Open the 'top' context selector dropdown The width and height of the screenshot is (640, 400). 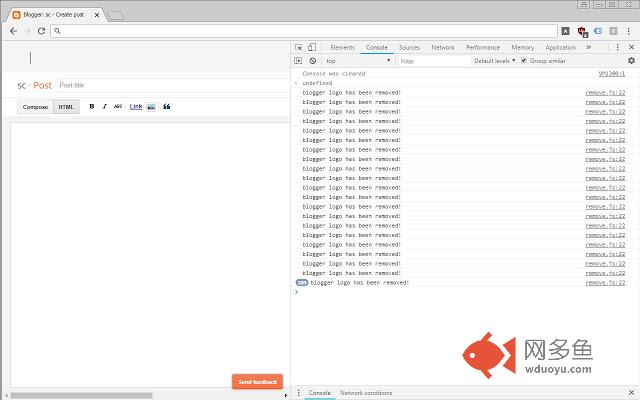point(358,61)
